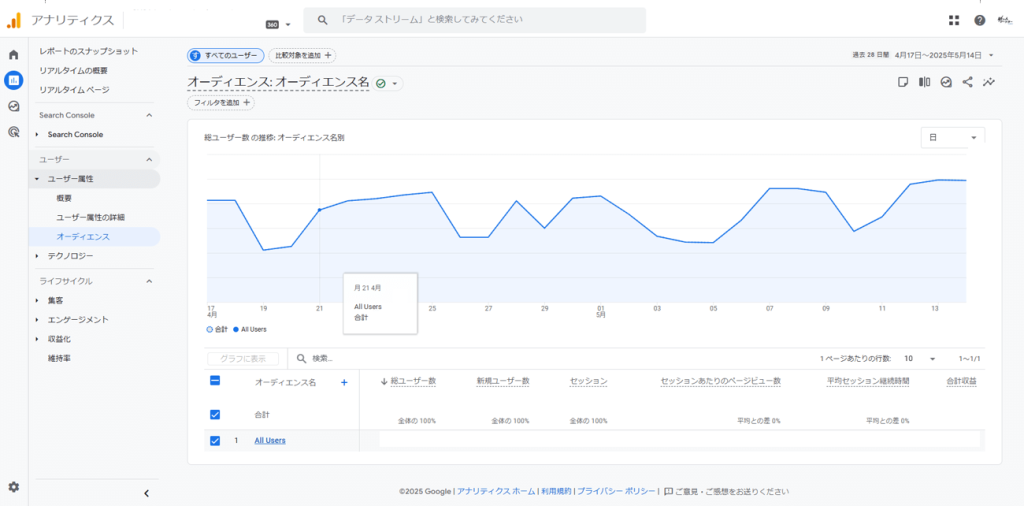This screenshot has height=506, width=1024.
Task: Select オーディエンス in sidebar
Action: coord(83,236)
